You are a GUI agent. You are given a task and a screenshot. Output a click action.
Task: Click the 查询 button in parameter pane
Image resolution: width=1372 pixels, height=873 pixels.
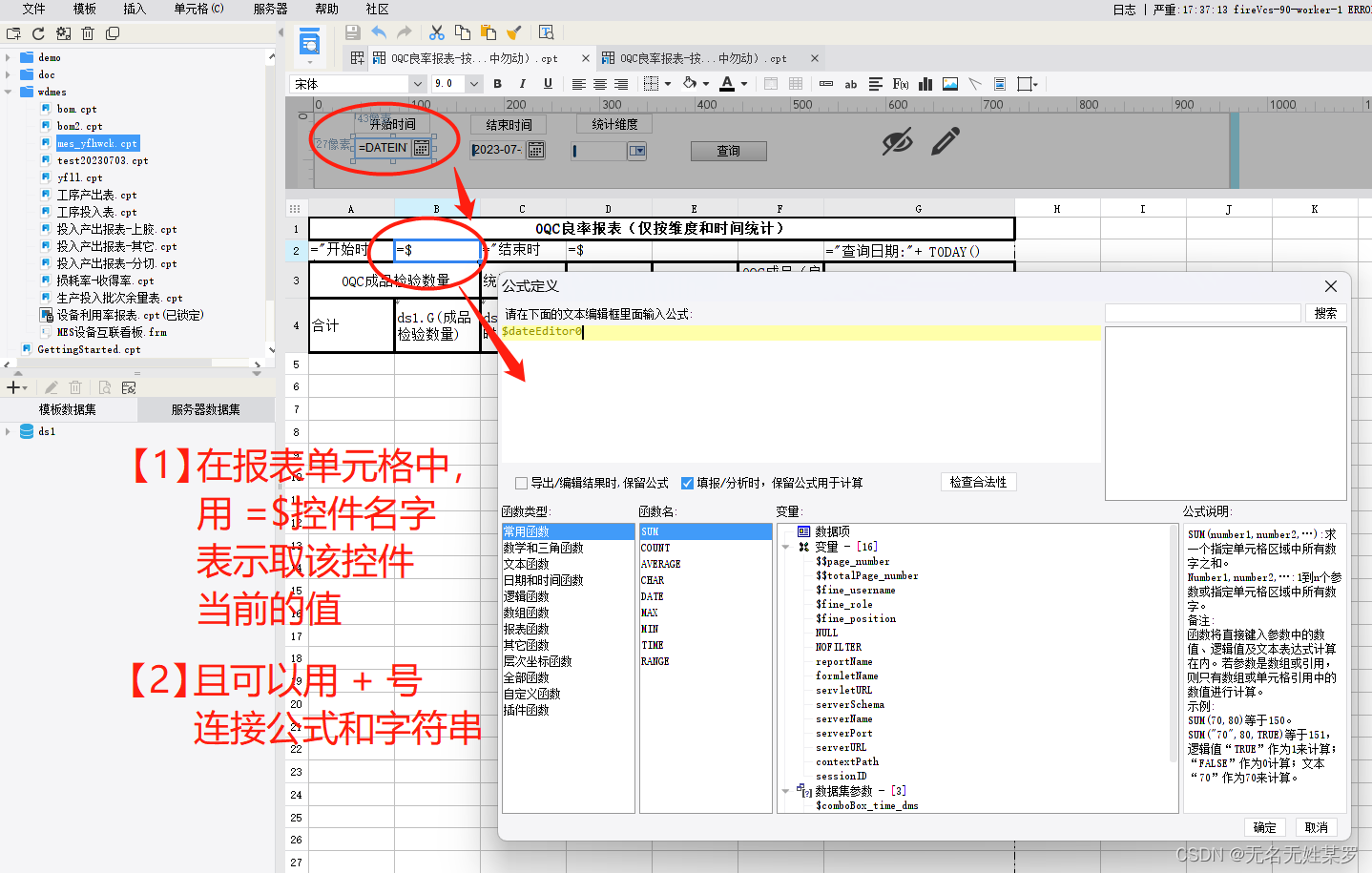(x=729, y=151)
